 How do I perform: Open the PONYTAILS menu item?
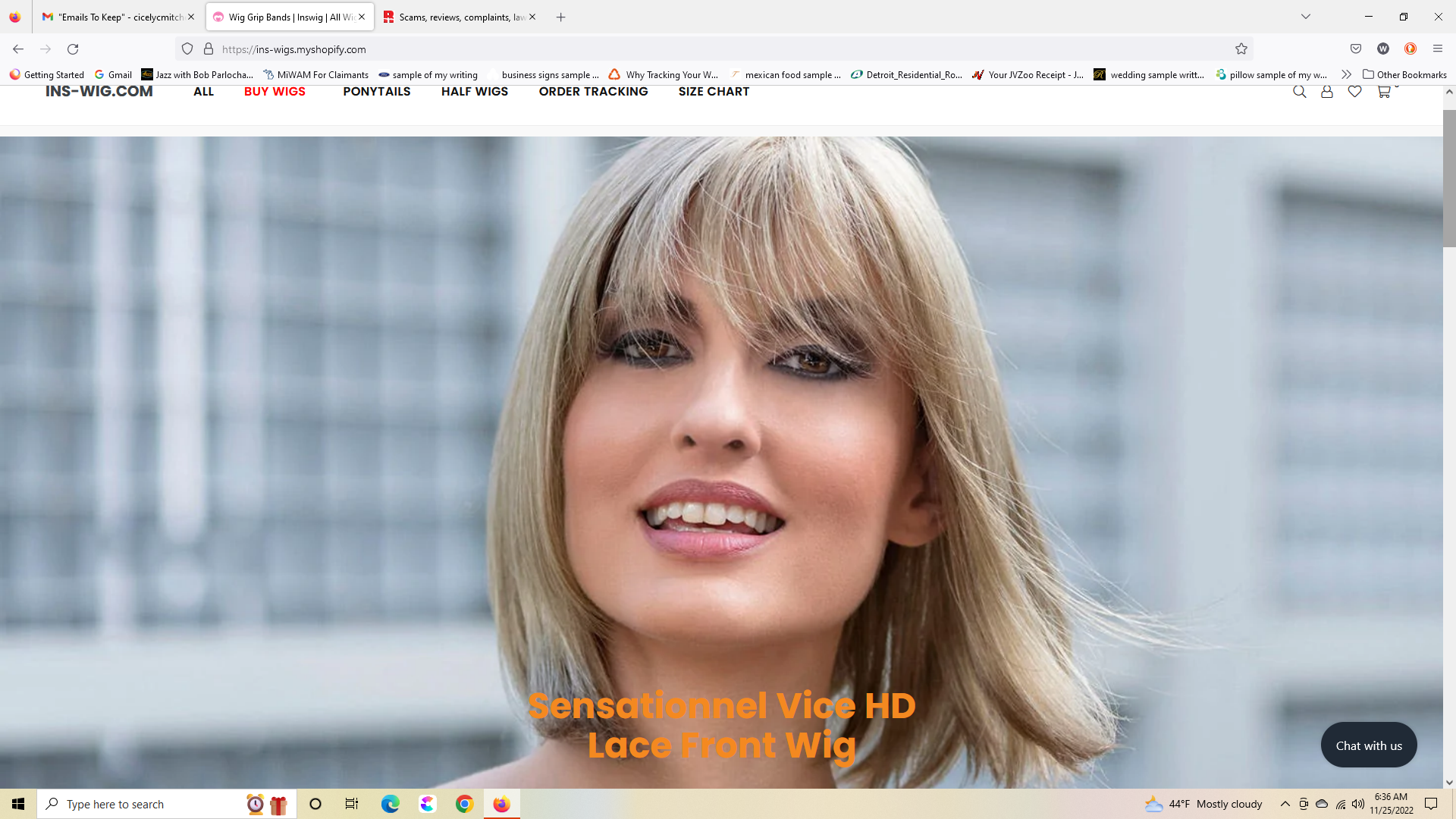coord(377,92)
